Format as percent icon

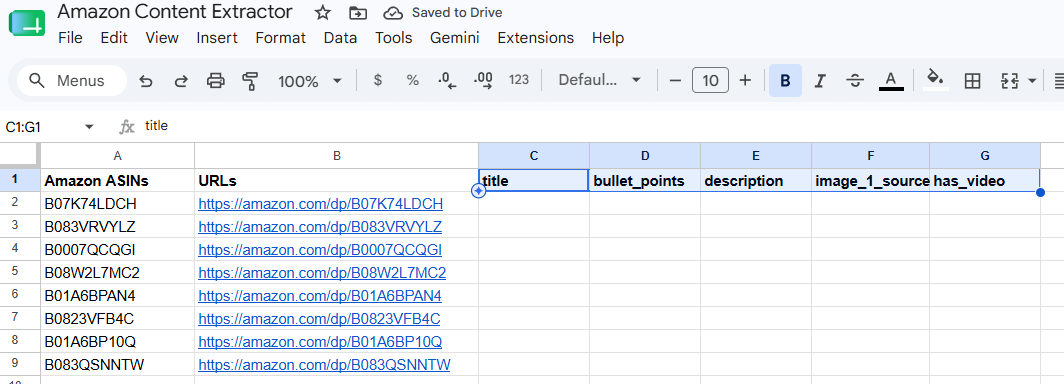pos(413,80)
